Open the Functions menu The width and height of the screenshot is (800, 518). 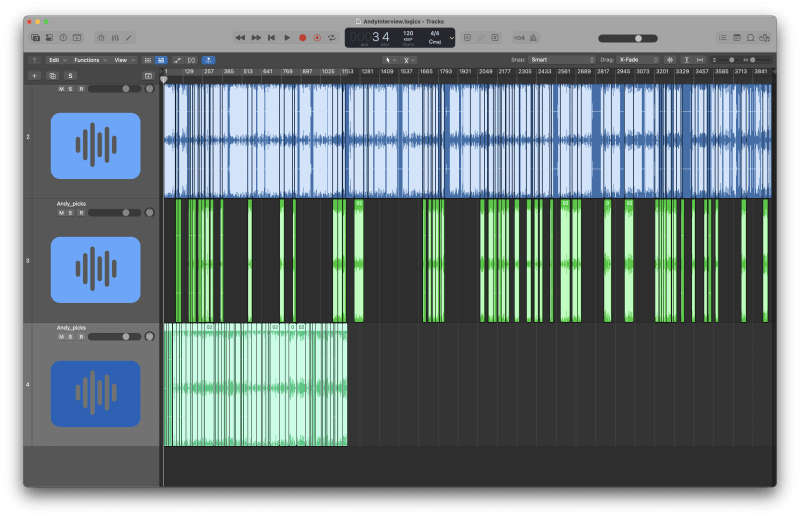(x=90, y=60)
